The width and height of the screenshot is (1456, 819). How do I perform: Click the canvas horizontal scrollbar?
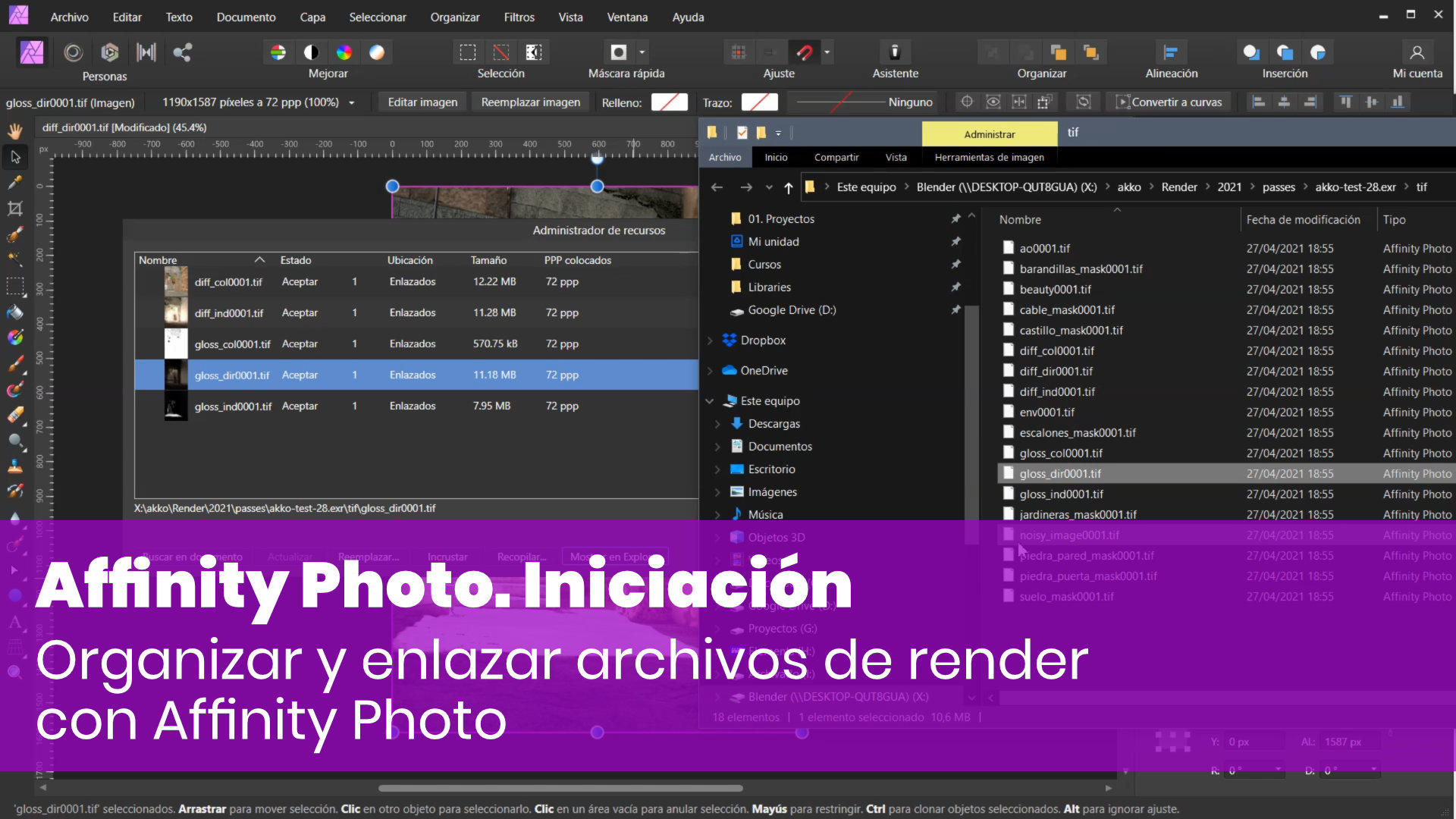click(561, 788)
